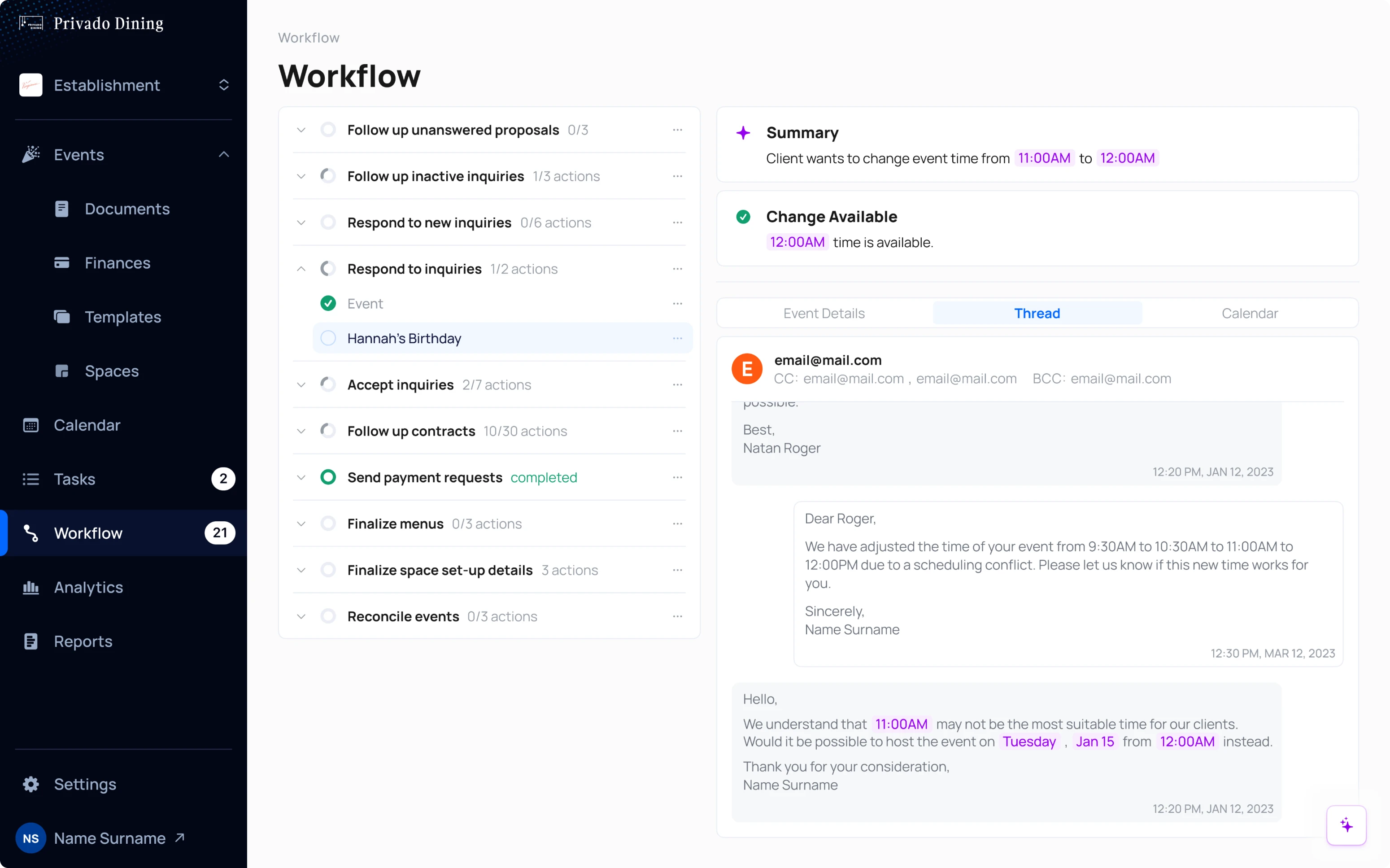Image resolution: width=1390 pixels, height=868 pixels.
Task: Open Finances using the card icon
Action: click(x=62, y=262)
